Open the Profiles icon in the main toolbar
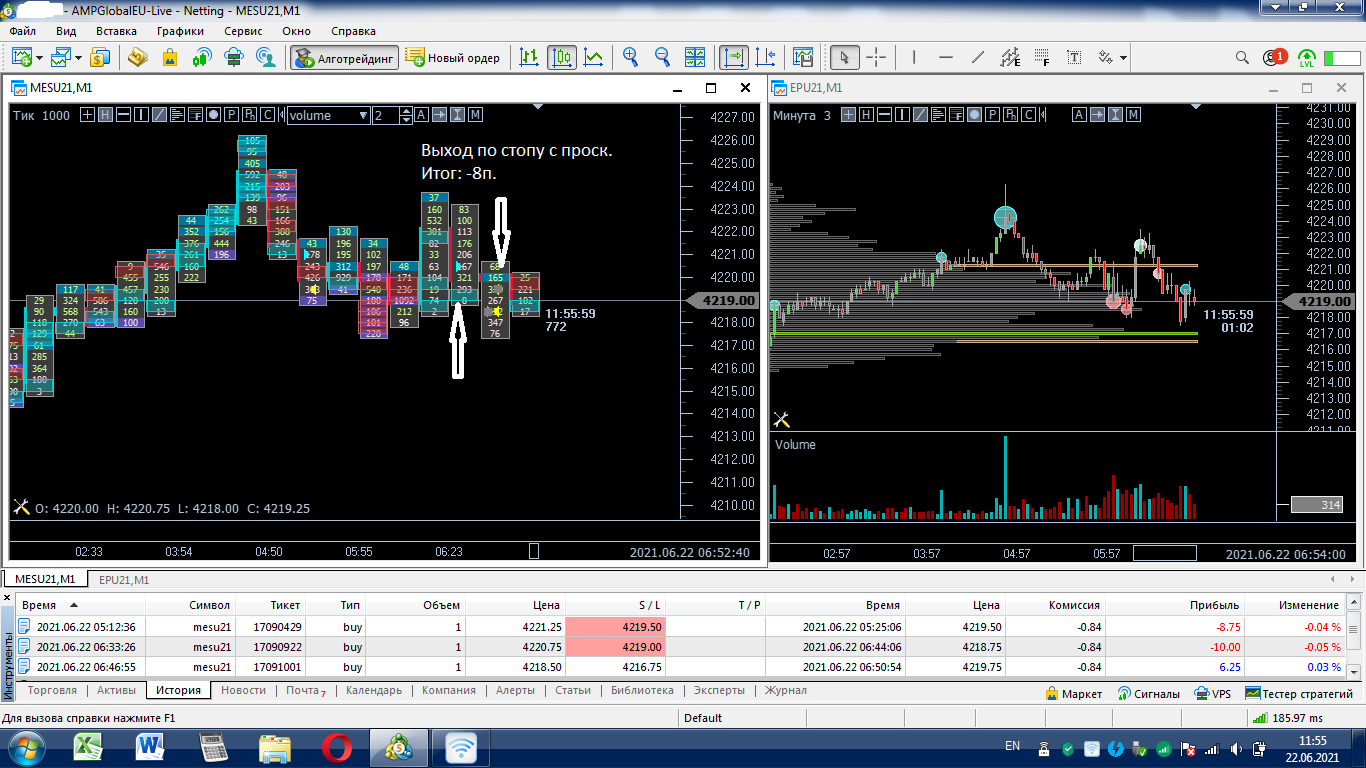Image resolution: width=1366 pixels, height=768 pixels. pyautogui.click(x=62, y=57)
